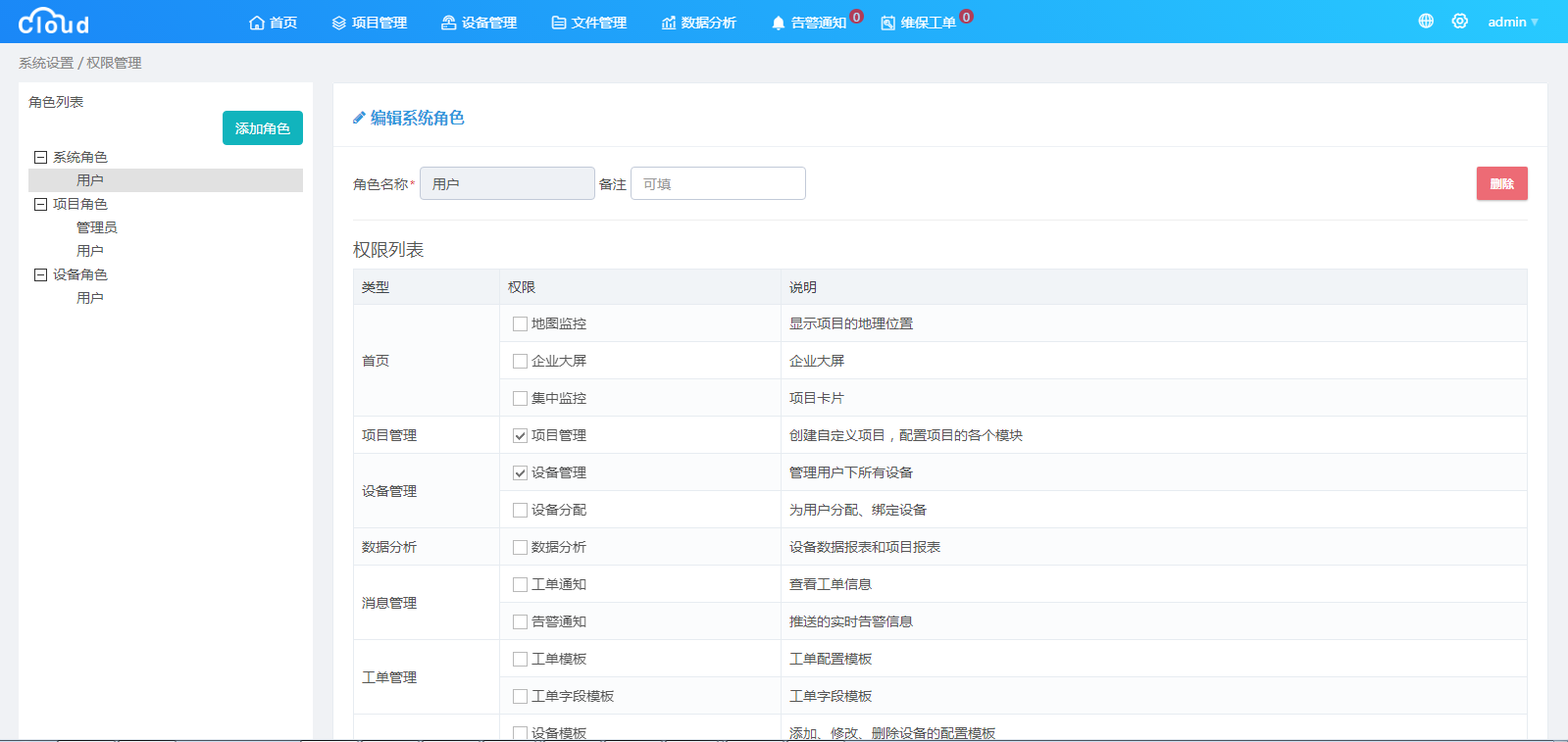1568x742 pixels.
Task: Click the 权限管理 breadcrumb
Action: click(114, 63)
